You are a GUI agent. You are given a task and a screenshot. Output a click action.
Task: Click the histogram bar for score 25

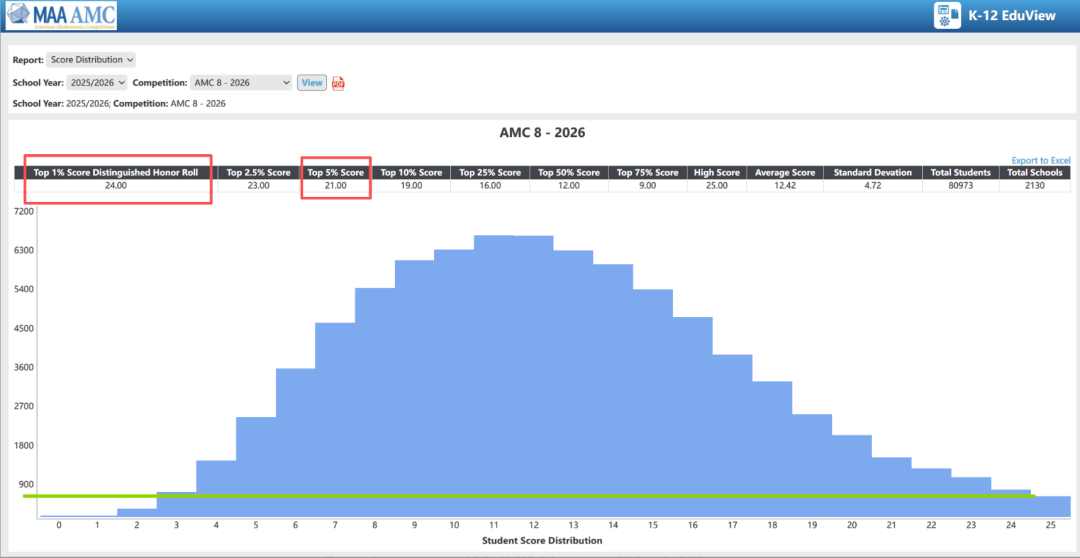pos(1050,507)
